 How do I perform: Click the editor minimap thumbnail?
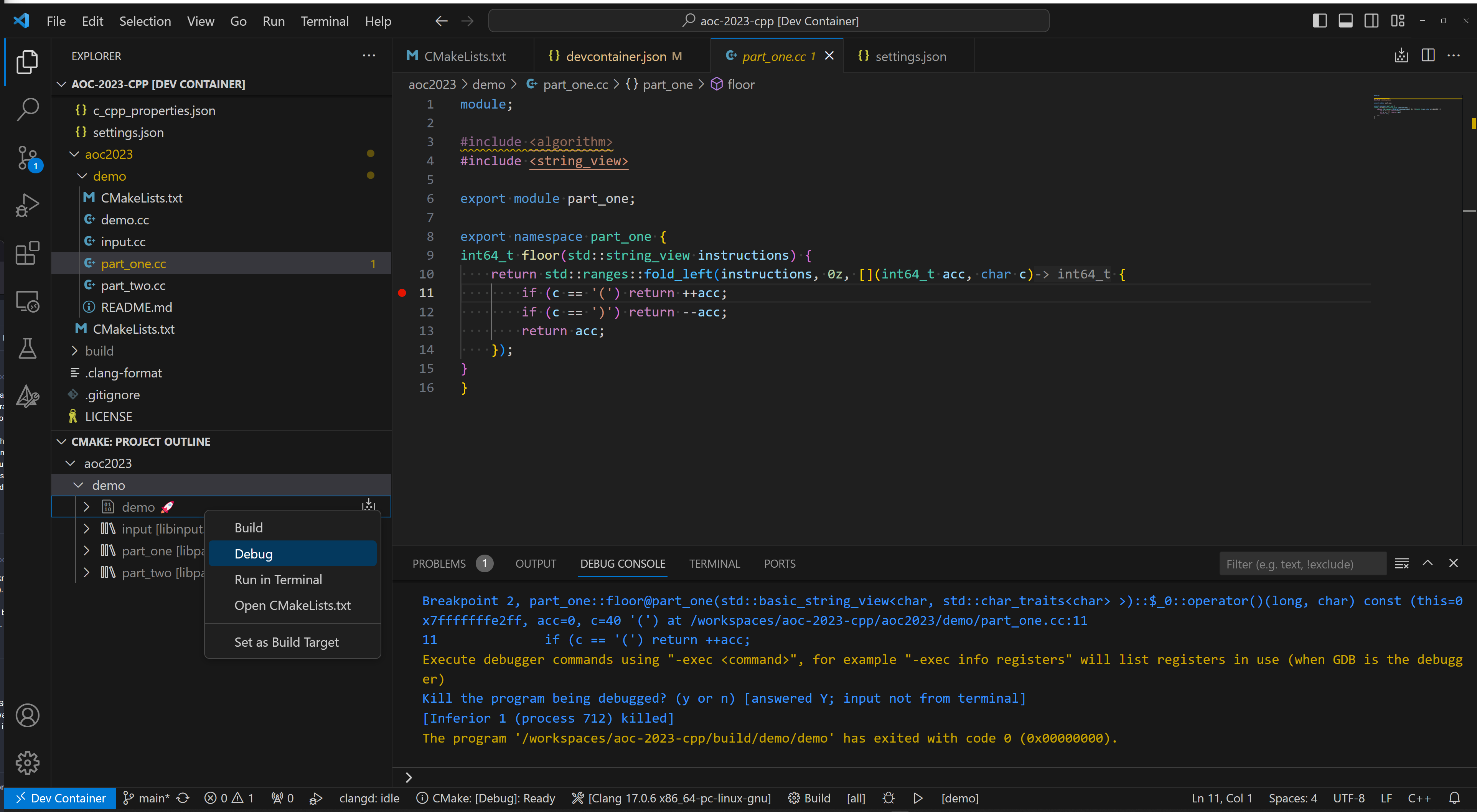(x=1416, y=107)
